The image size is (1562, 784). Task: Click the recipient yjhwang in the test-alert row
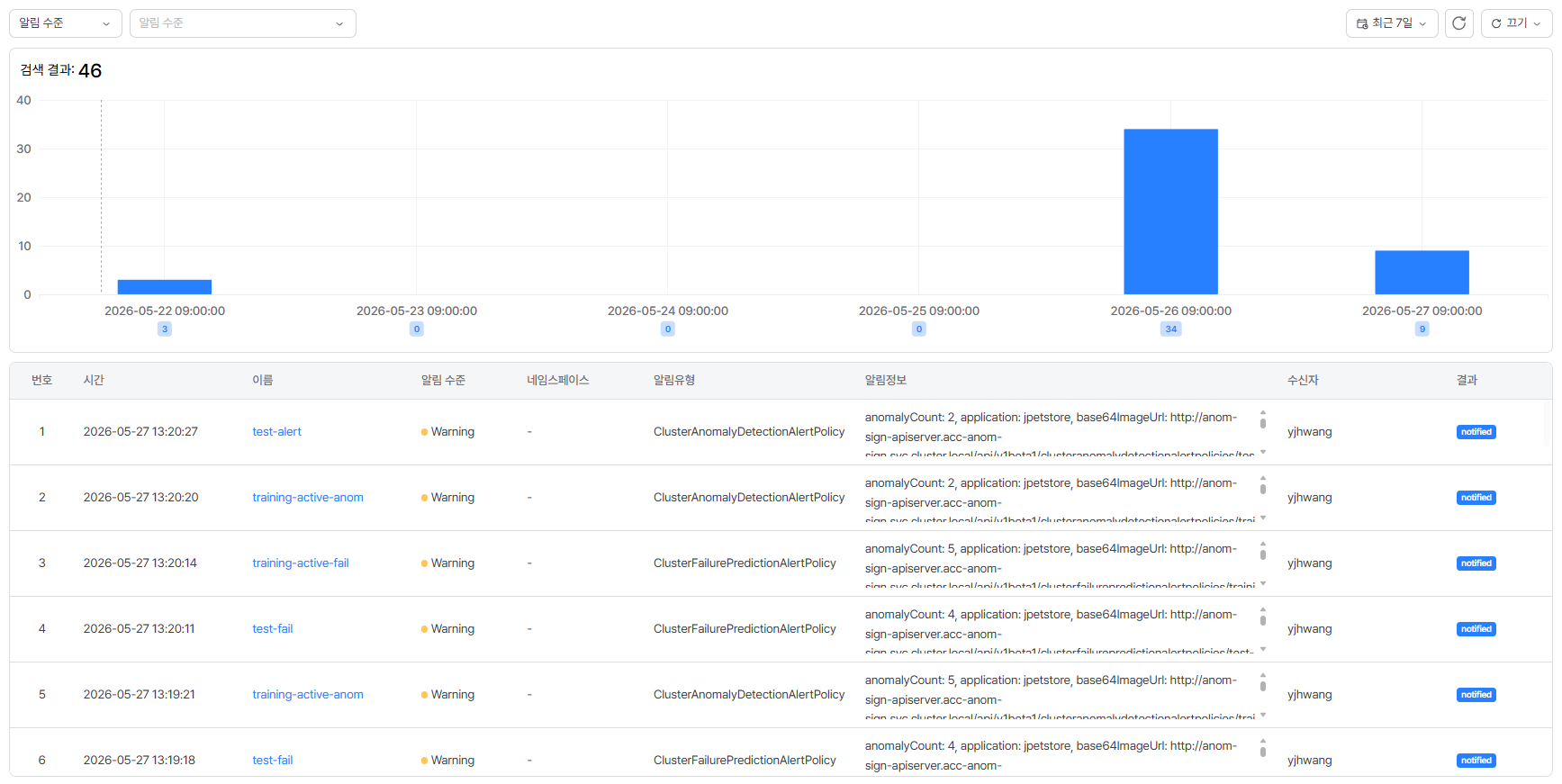click(1309, 432)
